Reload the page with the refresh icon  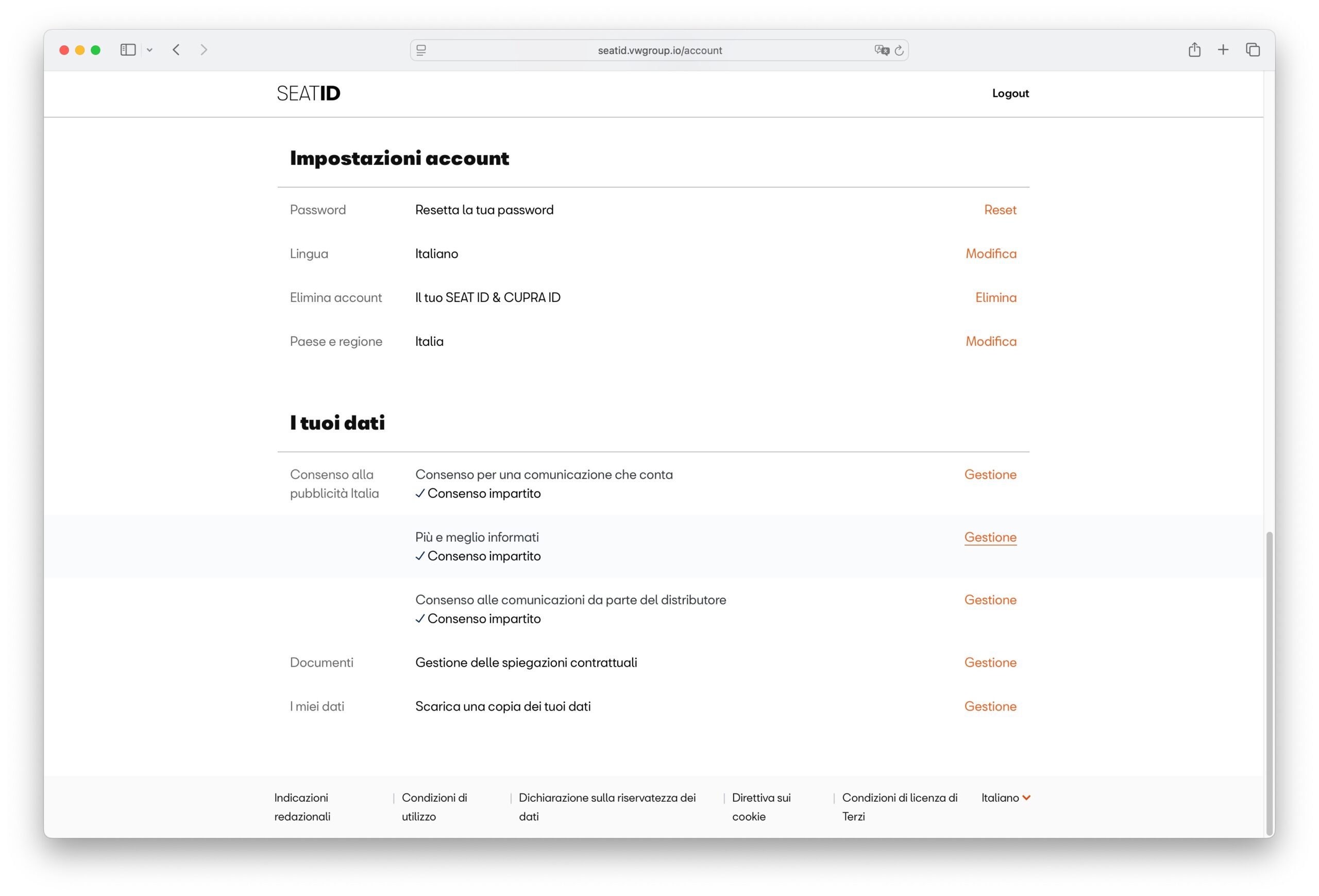point(899,50)
